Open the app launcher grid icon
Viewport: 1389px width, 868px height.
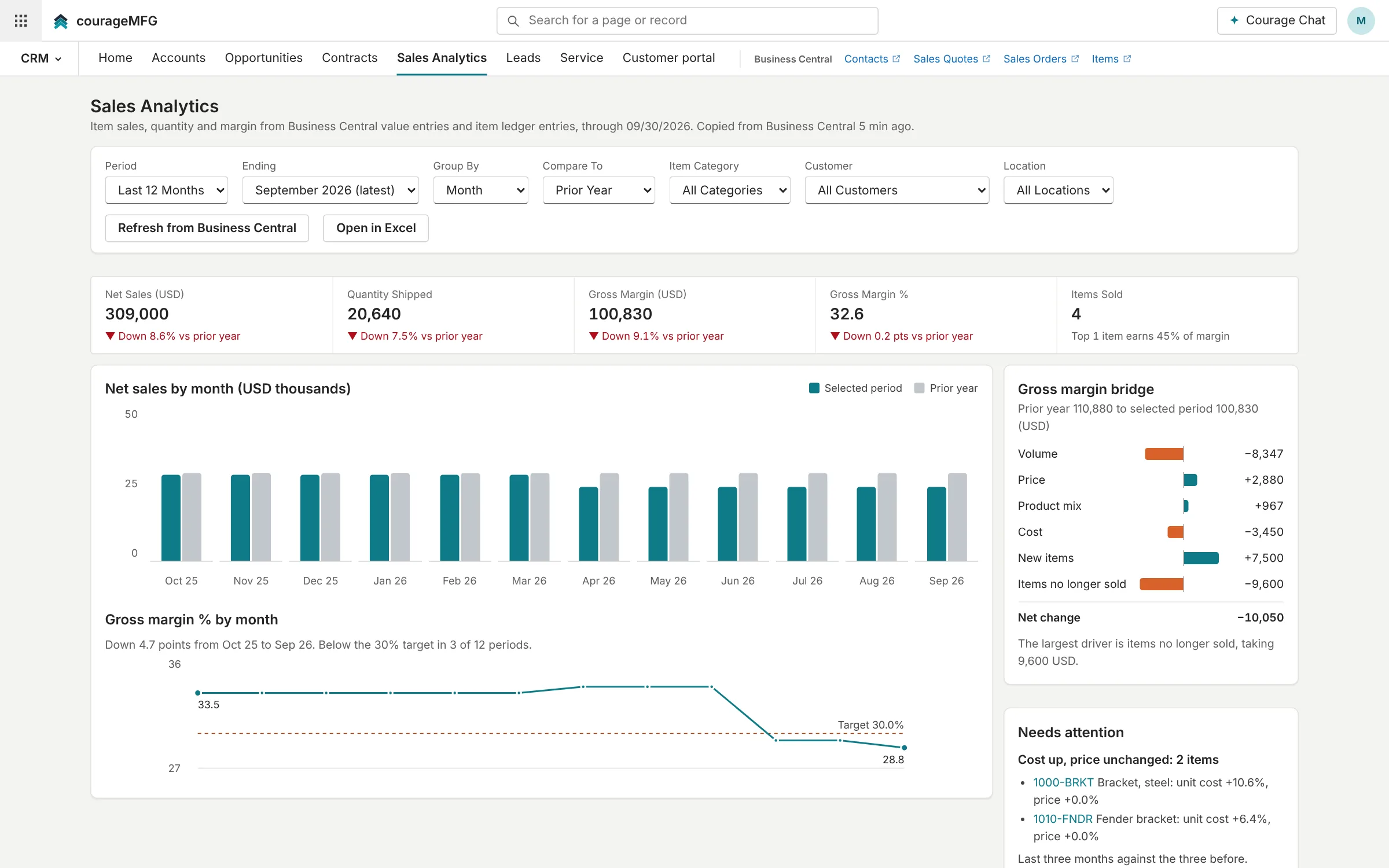21,21
